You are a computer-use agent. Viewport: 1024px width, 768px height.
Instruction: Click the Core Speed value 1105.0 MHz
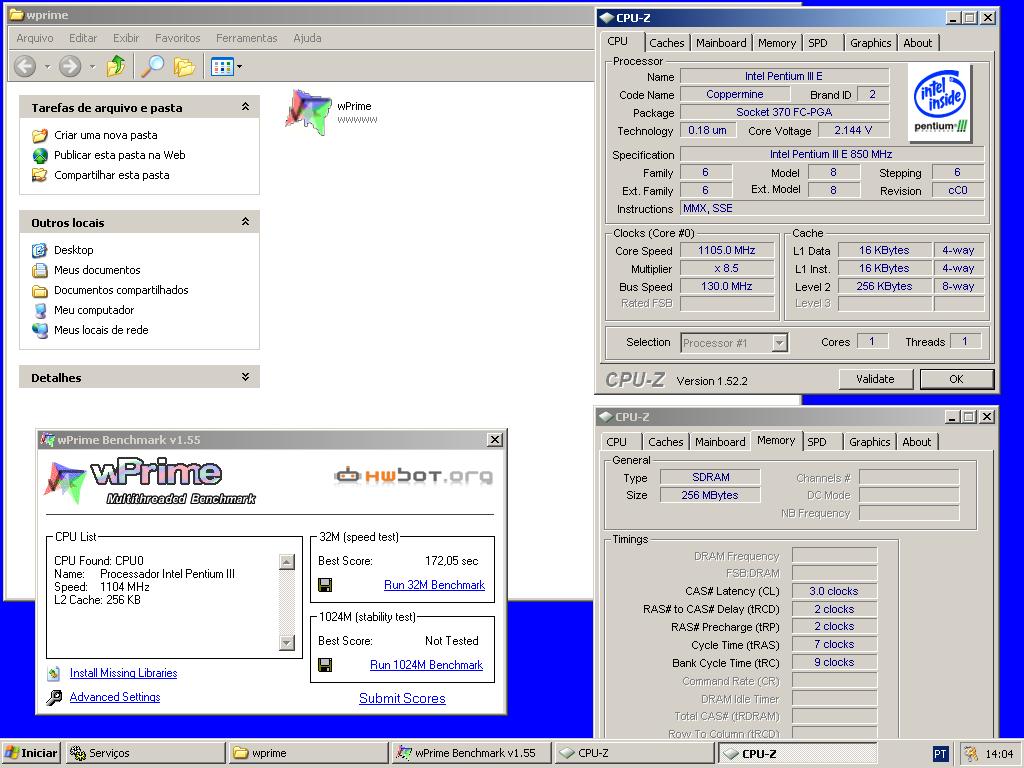click(727, 251)
